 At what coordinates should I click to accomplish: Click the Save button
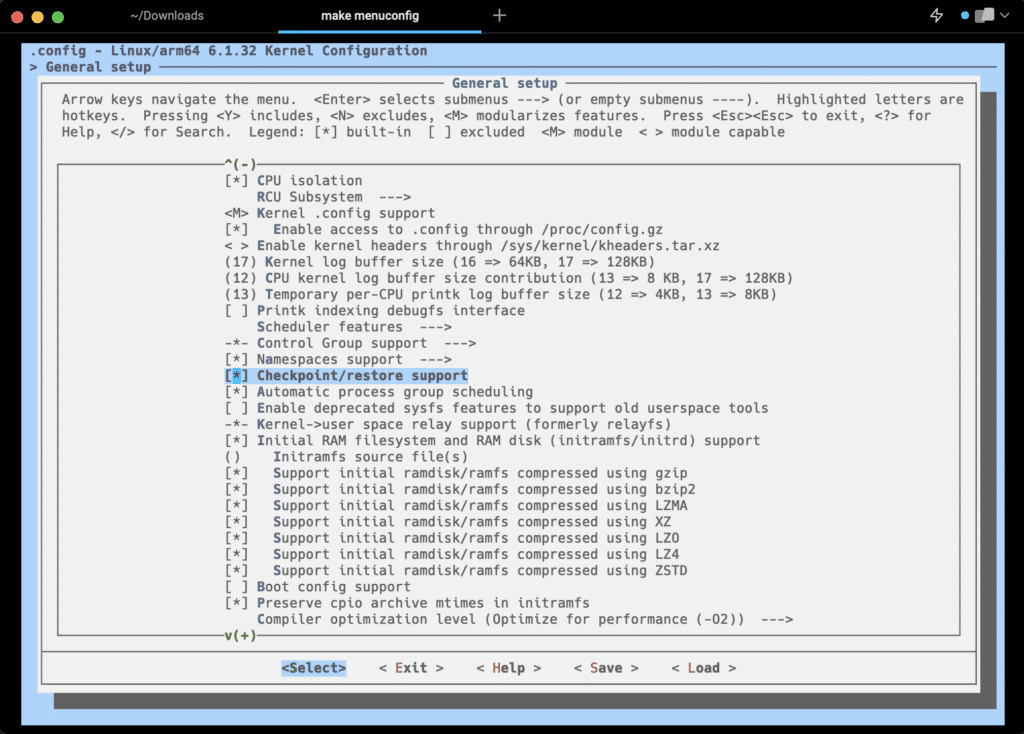[x=606, y=668]
